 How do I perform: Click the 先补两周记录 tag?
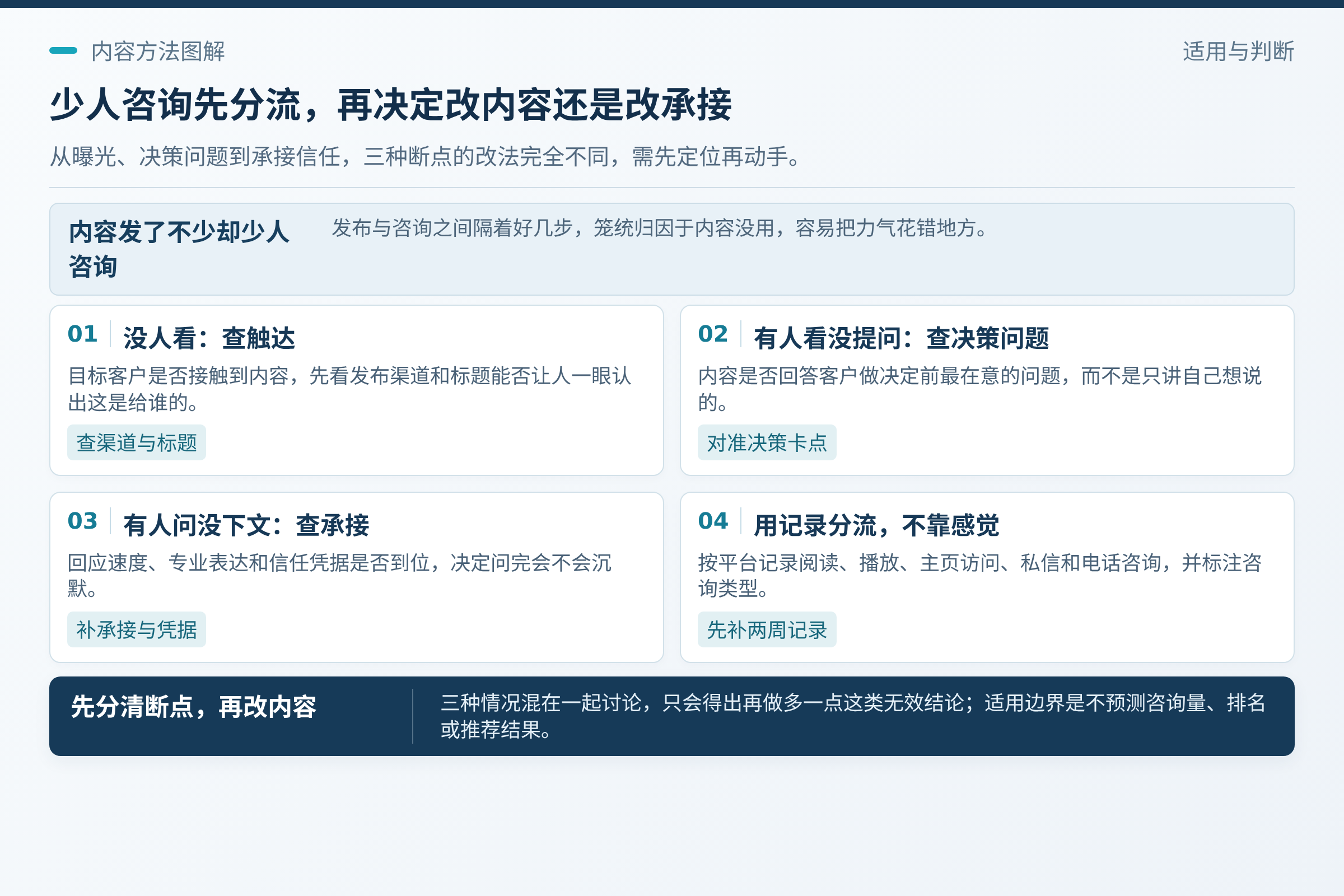[767, 629]
